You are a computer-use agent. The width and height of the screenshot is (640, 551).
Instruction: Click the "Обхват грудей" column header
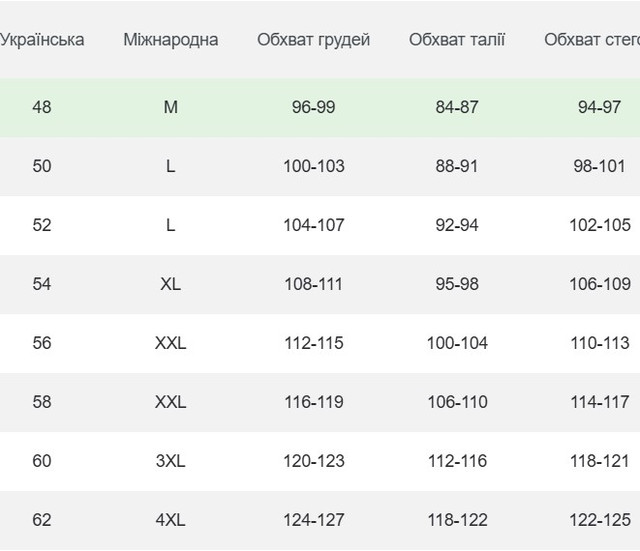click(x=313, y=40)
